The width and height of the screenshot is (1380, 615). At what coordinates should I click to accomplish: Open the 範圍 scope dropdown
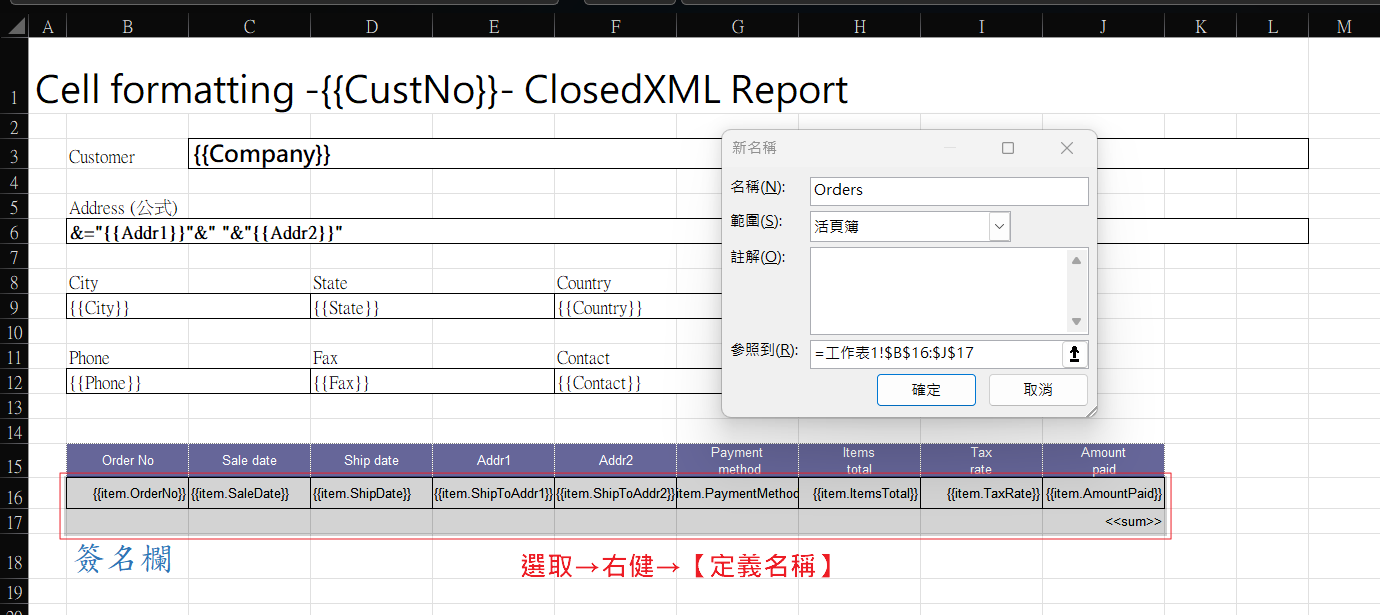pos(999,227)
